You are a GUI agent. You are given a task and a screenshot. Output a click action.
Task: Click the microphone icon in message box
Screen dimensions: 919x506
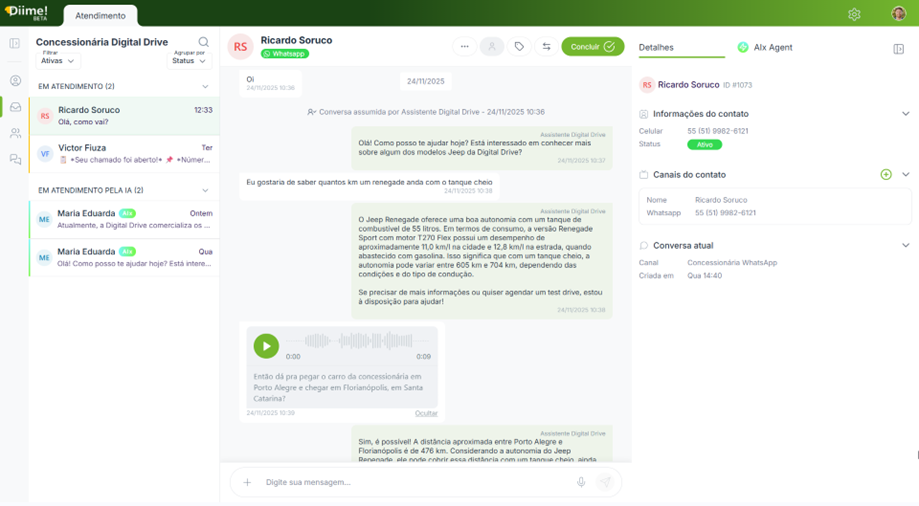click(x=581, y=482)
